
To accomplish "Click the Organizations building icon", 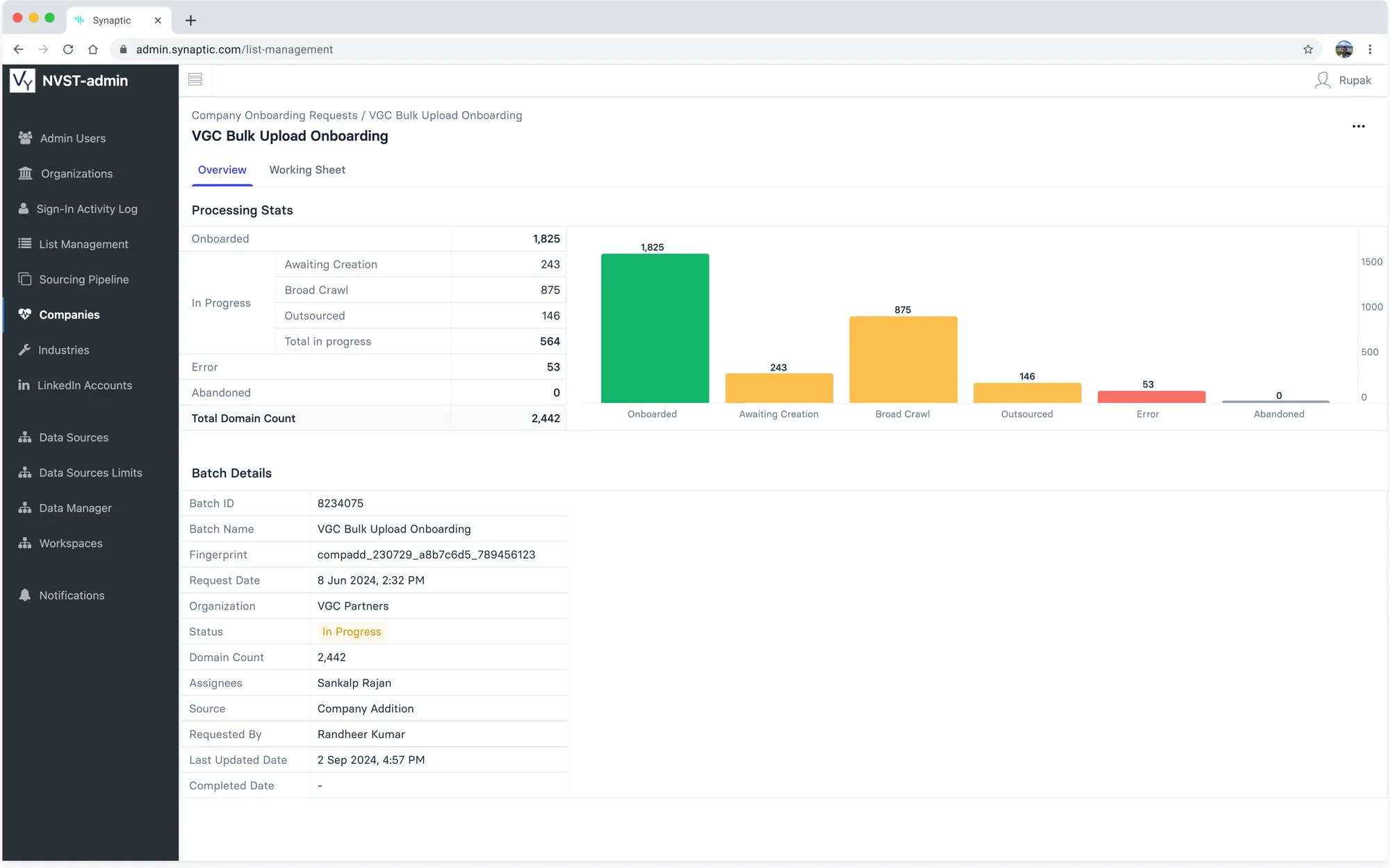I will (25, 173).
